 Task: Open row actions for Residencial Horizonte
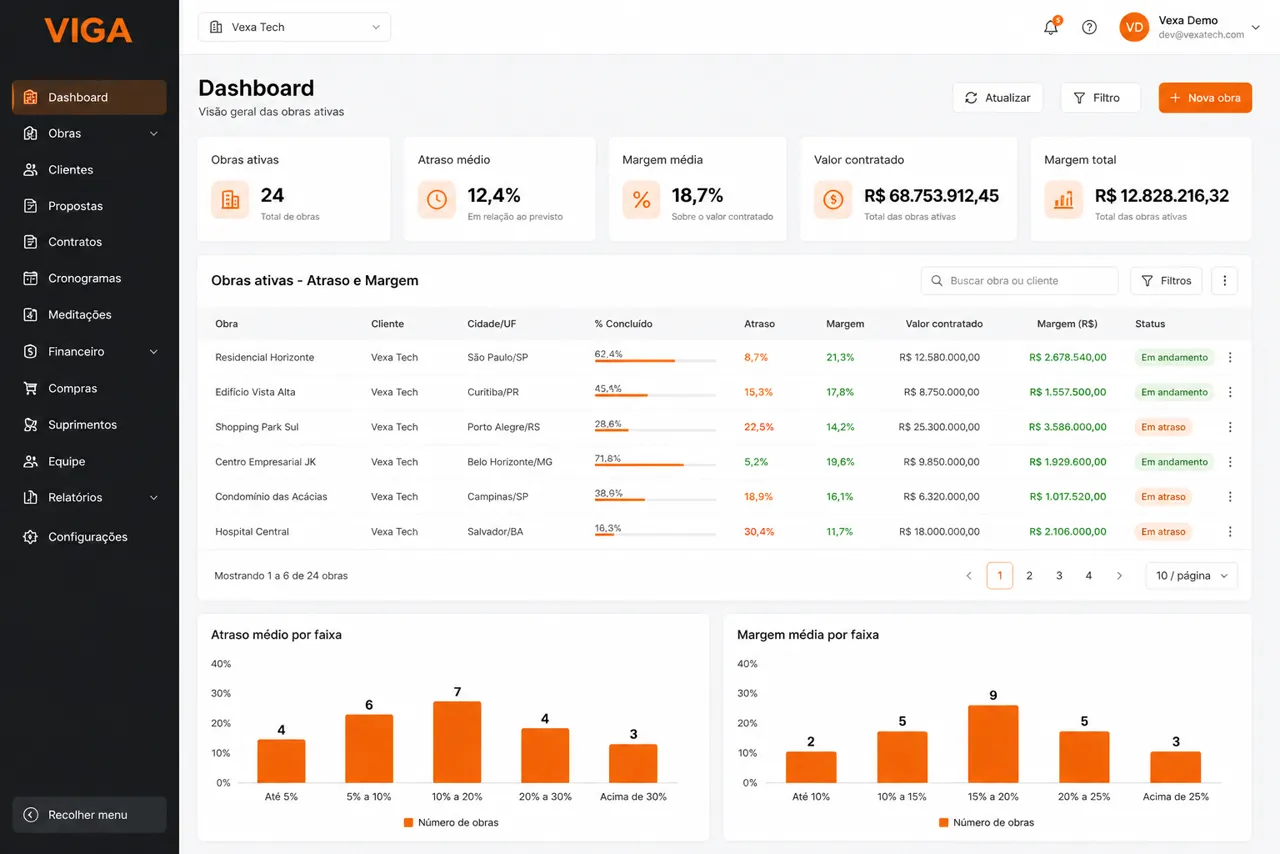point(1230,357)
